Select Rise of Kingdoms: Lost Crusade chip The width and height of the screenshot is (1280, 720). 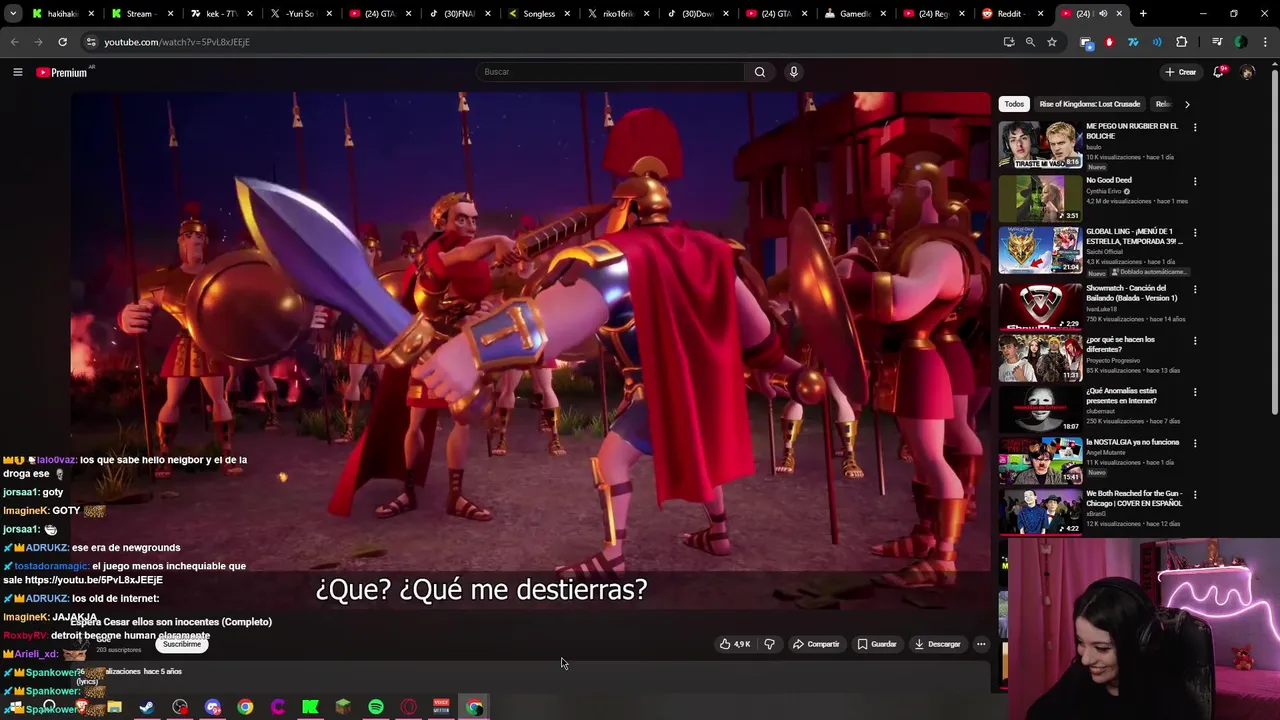(x=1089, y=104)
